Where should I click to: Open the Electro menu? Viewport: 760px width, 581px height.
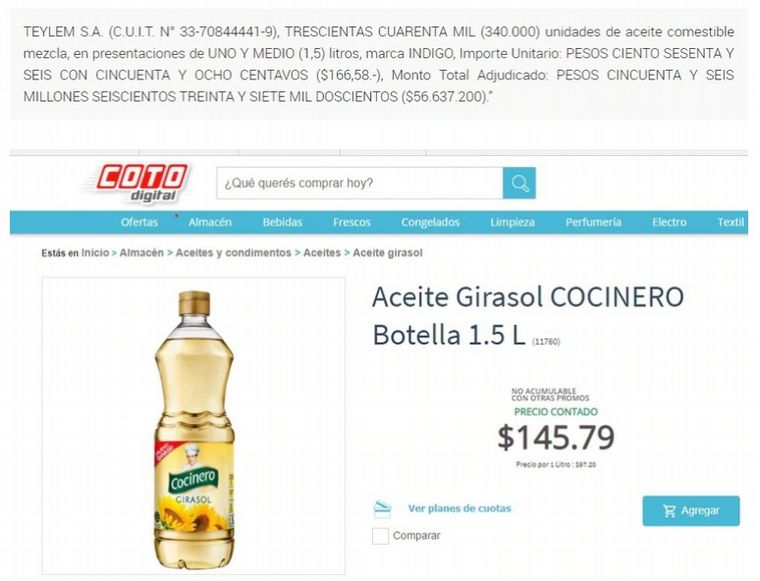[x=669, y=222]
